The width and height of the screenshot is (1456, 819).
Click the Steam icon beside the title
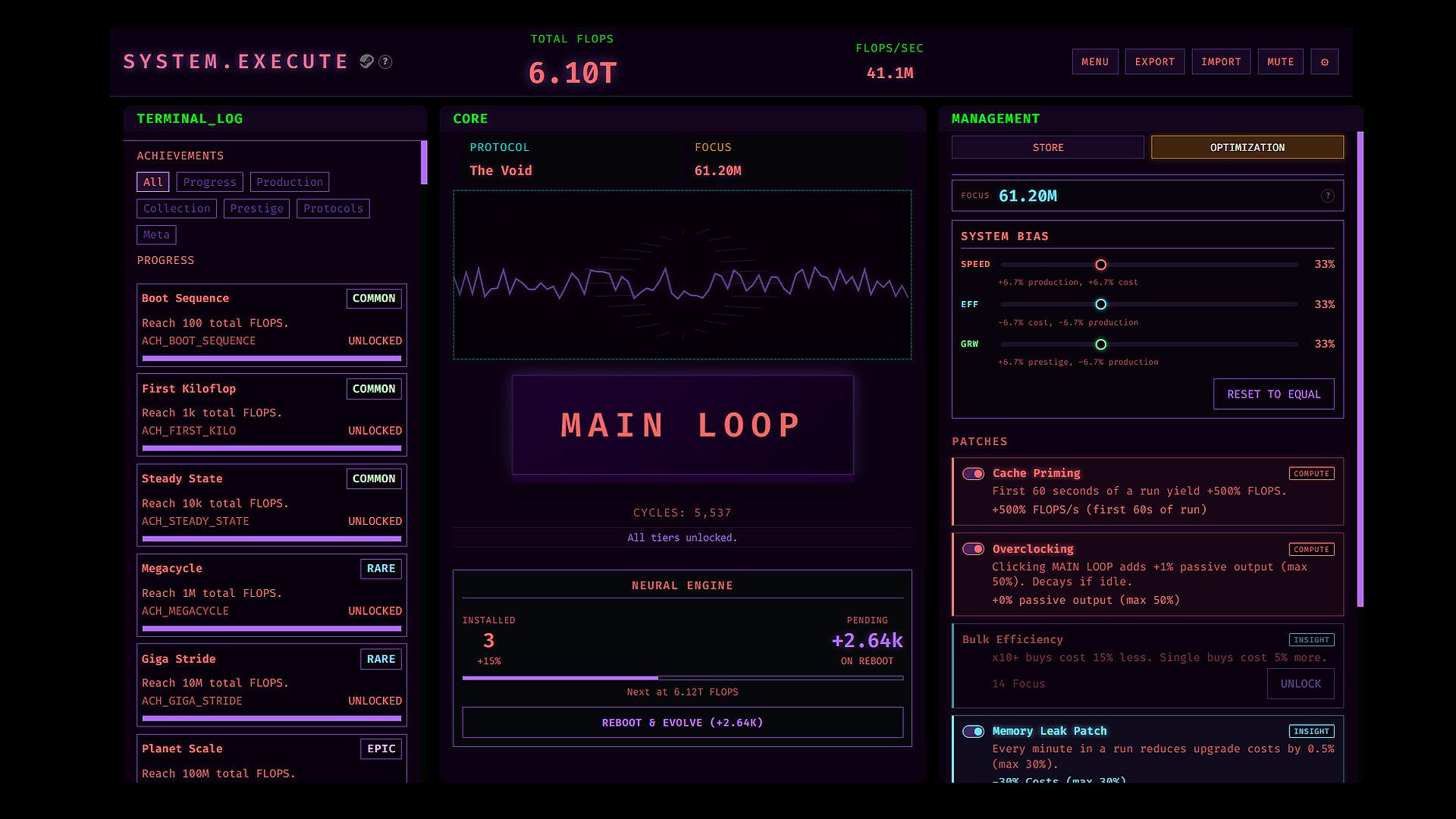point(366,61)
